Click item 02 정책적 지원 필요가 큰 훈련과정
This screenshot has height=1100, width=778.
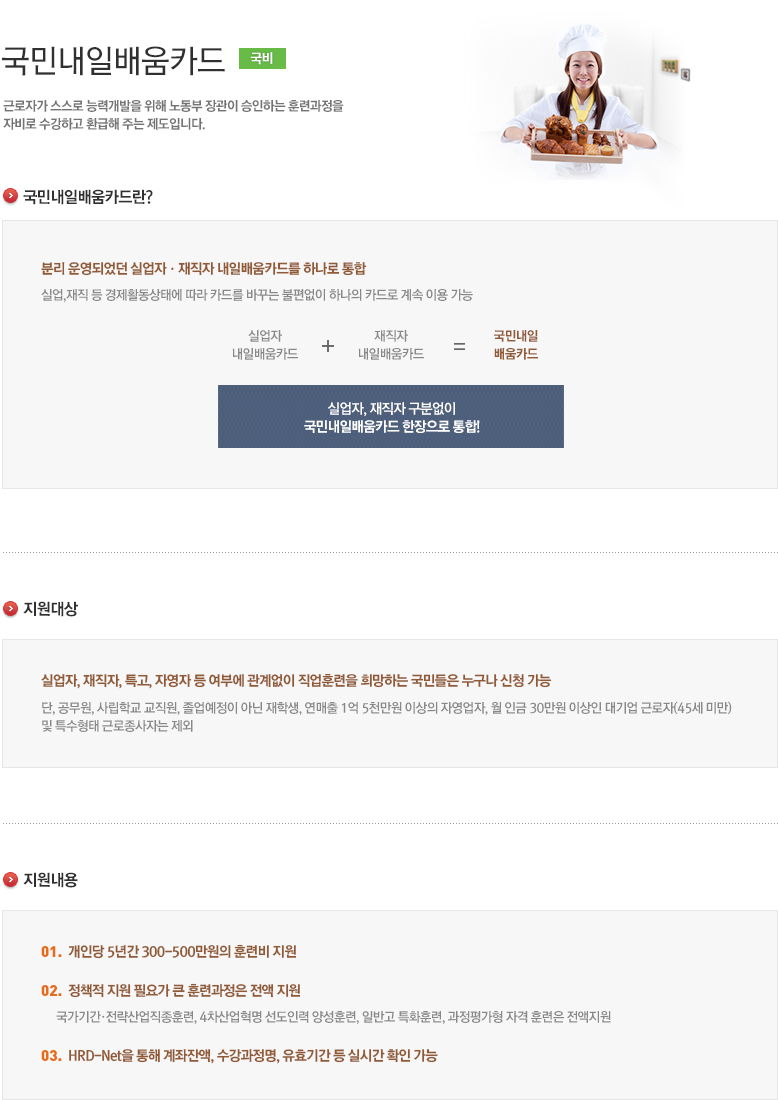point(171,991)
